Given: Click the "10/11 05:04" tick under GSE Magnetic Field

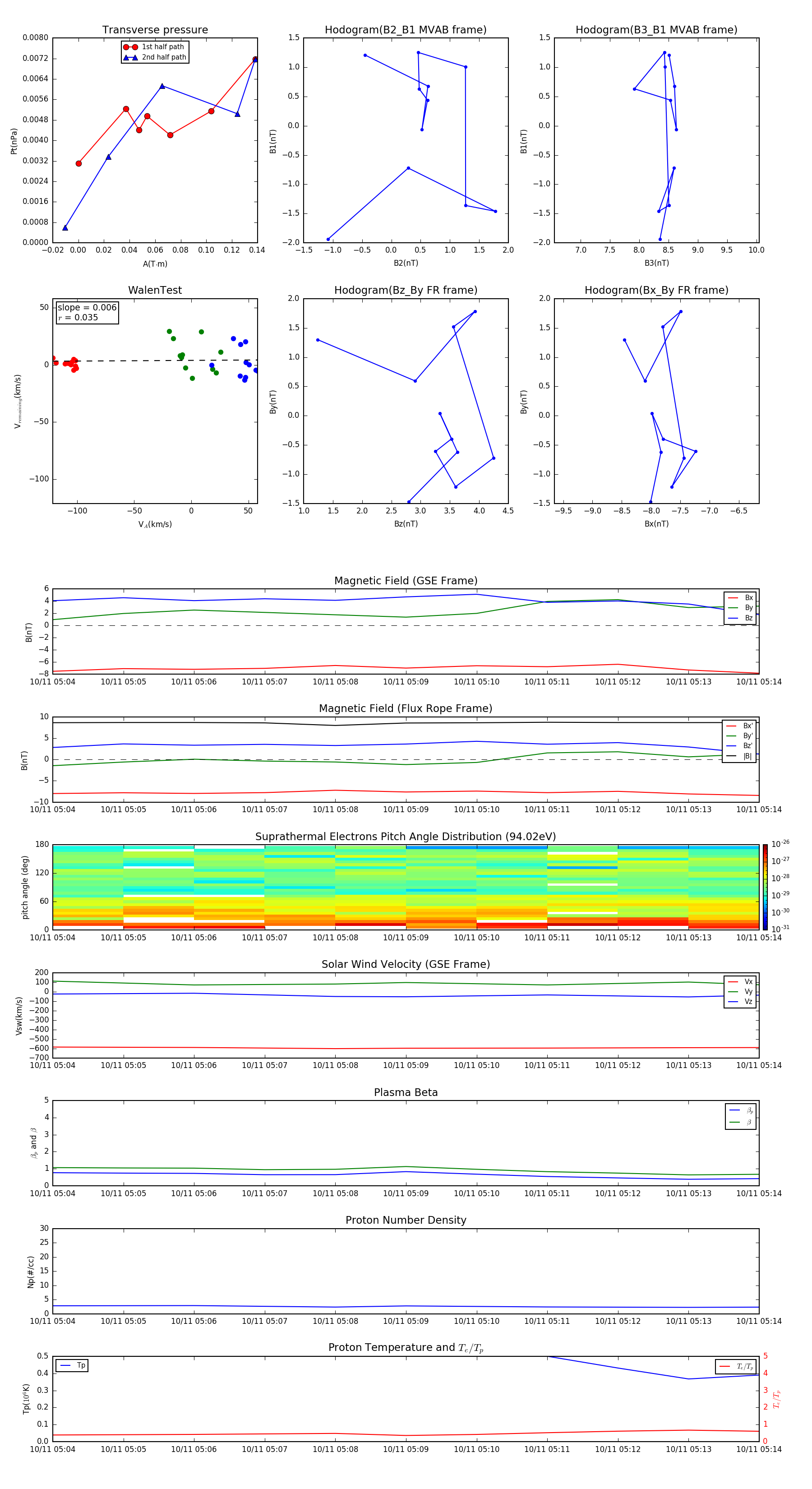Looking at the screenshot, I should click(x=53, y=682).
